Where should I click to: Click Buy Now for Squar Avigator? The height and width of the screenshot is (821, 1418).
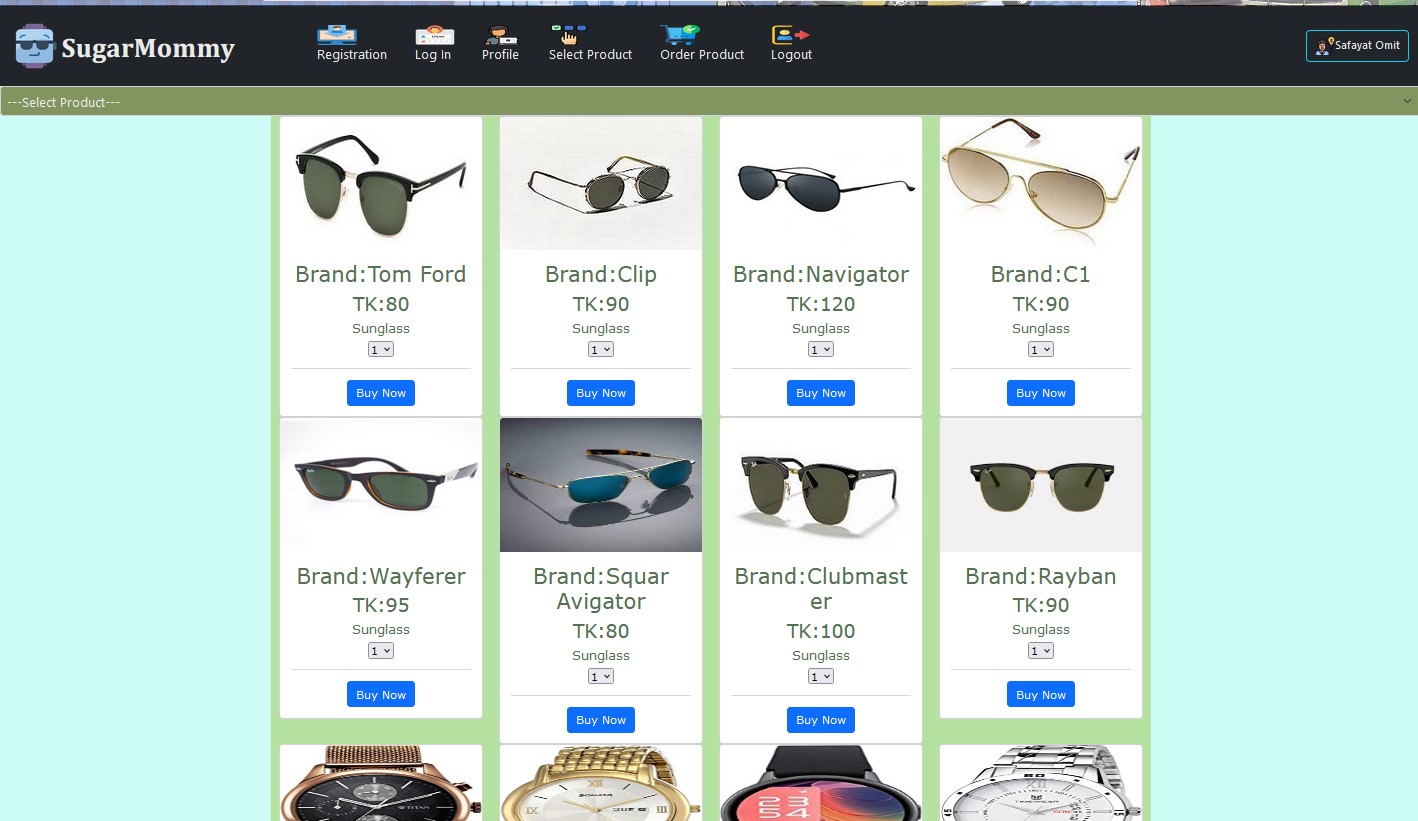click(601, 720)
